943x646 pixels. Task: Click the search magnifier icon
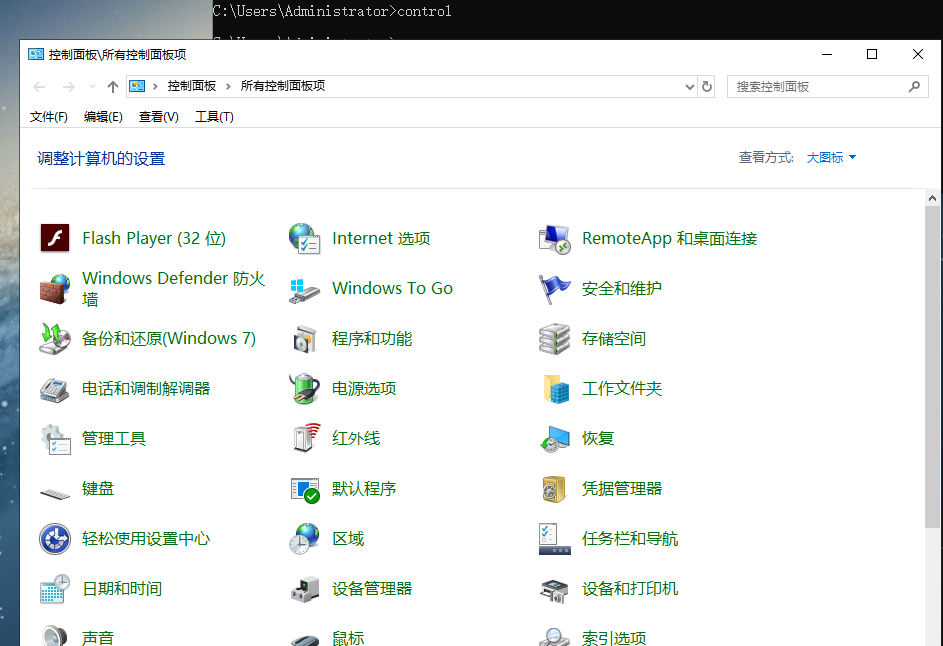[x=914, y=87]
